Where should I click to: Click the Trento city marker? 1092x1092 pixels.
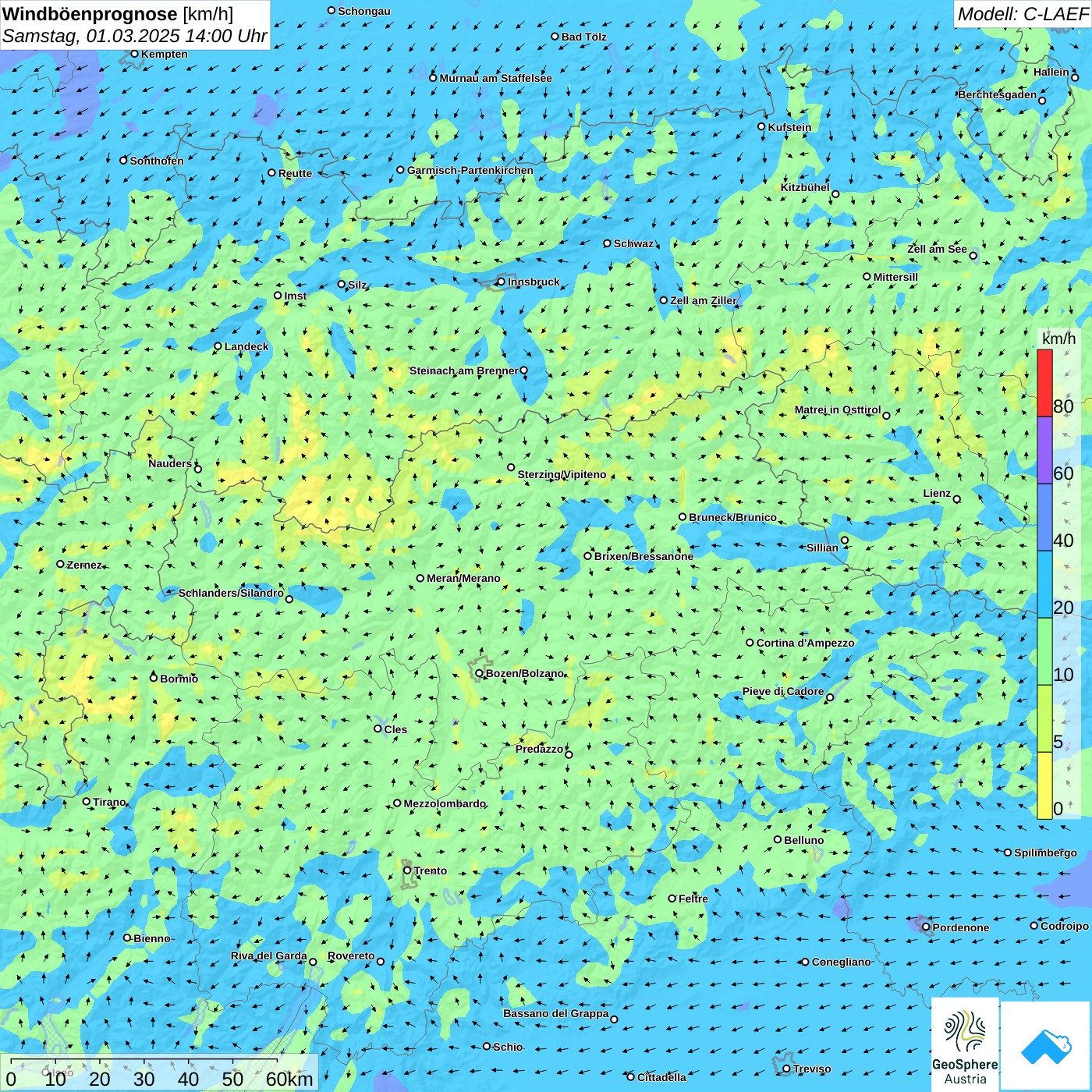tap(407, 870)
